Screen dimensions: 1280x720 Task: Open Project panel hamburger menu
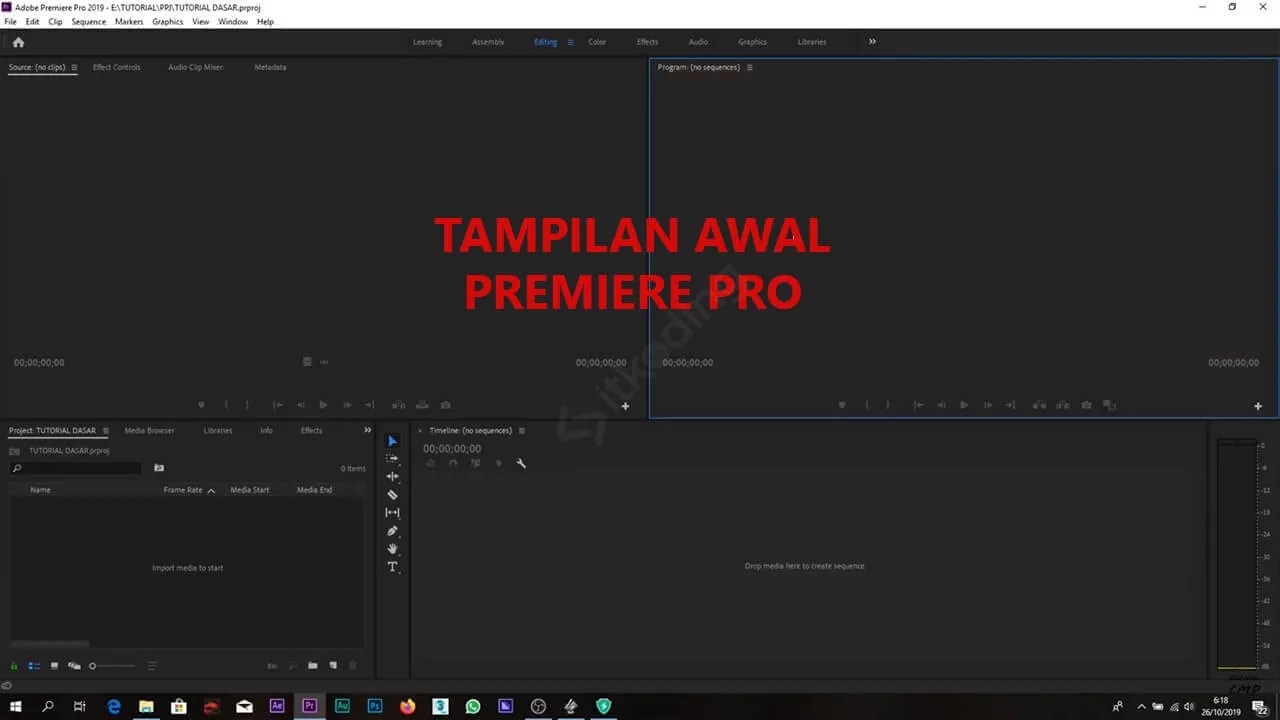[105, 431]
